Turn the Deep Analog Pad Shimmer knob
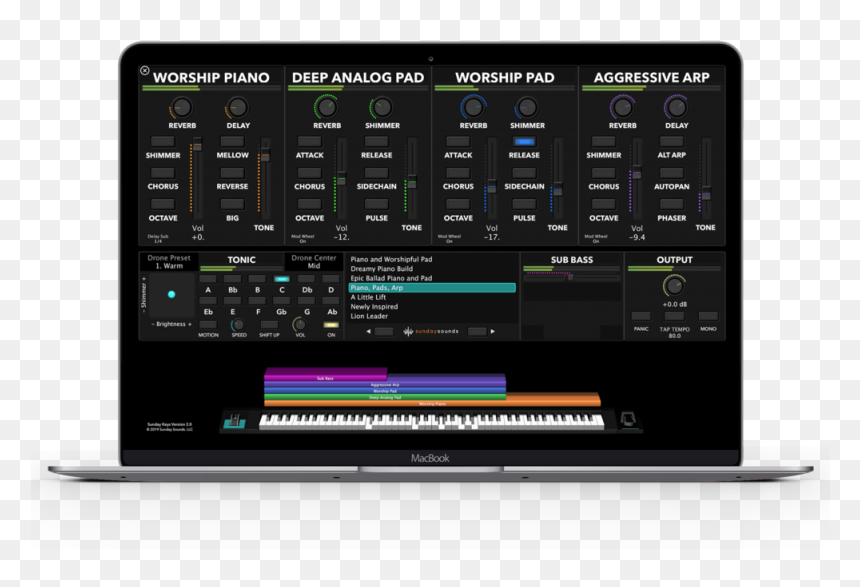Image resolution: width=860 pixels, height=587 pixels. pyautogui.click(x=382, y=108)
